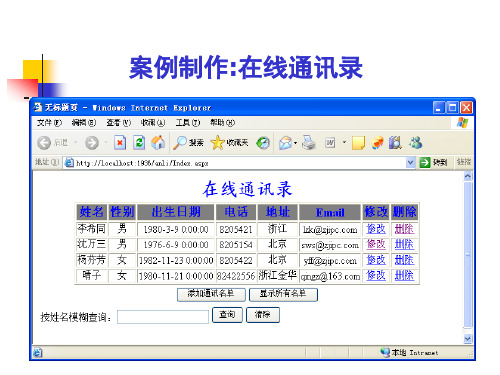Click the Back navigation arrow icon
The width and height of the screenshot is (500, 375).
44,143
